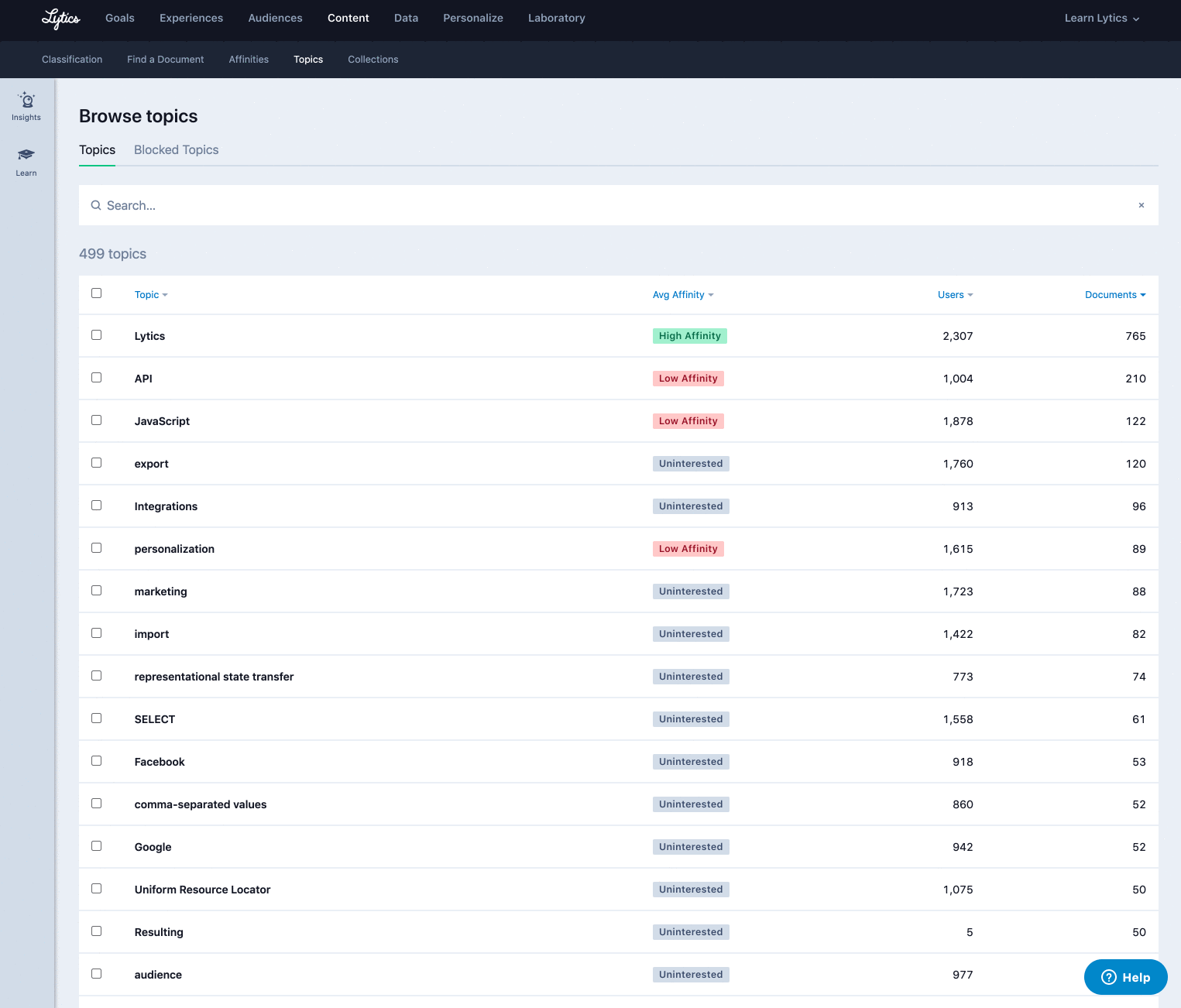Go to the Affinities sub-tab

click(x=249, y=60)
